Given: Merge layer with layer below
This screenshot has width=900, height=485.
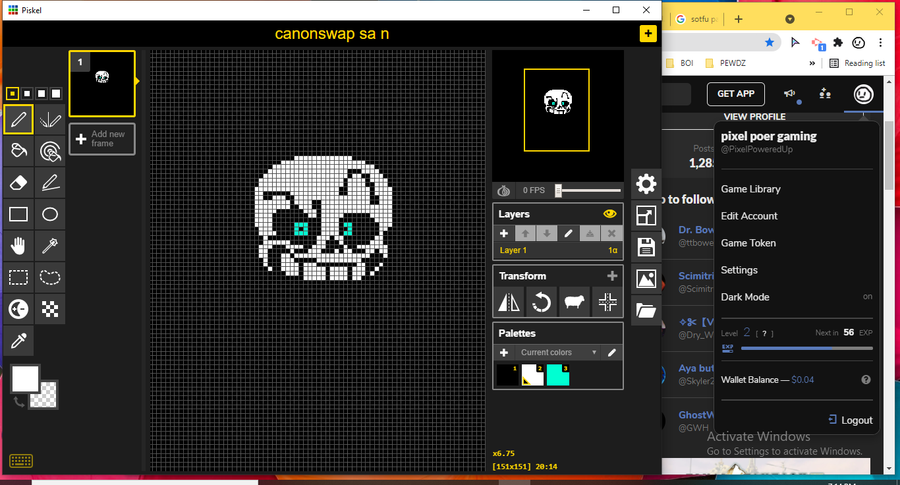Looking at the screenshot, I should [589, 234].
